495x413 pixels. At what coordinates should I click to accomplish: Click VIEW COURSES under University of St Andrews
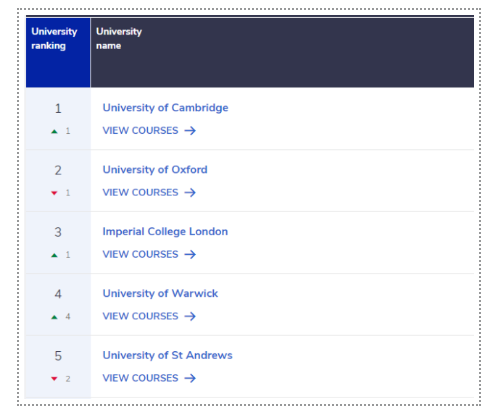click(x=149, y=378)
